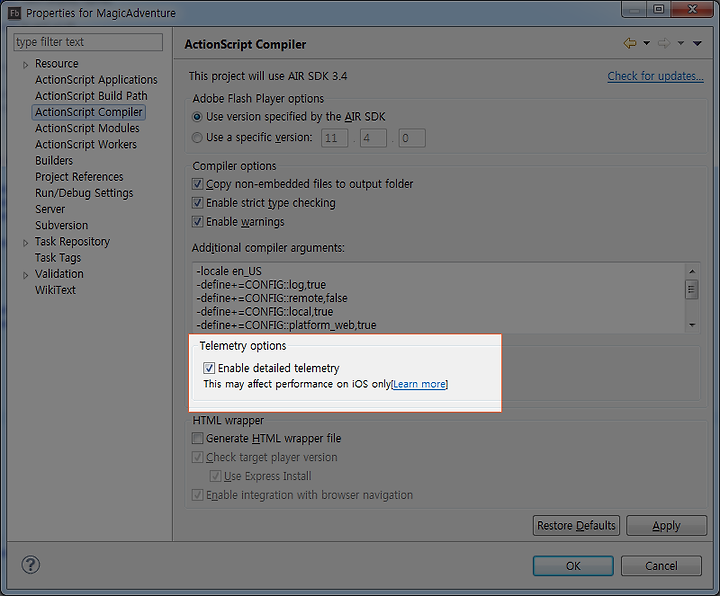Click the CONFIG::remote,false argument line

coord(272,298)
